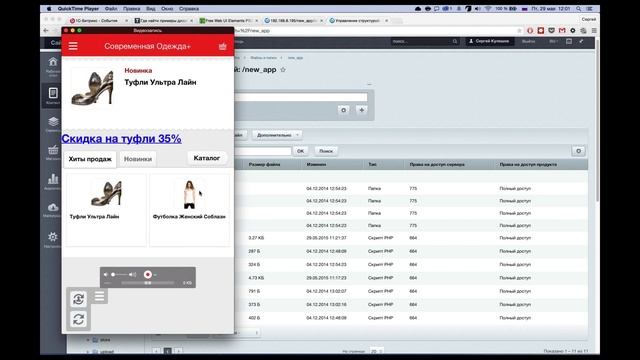
Task: Click the plain refresh icon in app panel
Action: [x=79, y=319]
